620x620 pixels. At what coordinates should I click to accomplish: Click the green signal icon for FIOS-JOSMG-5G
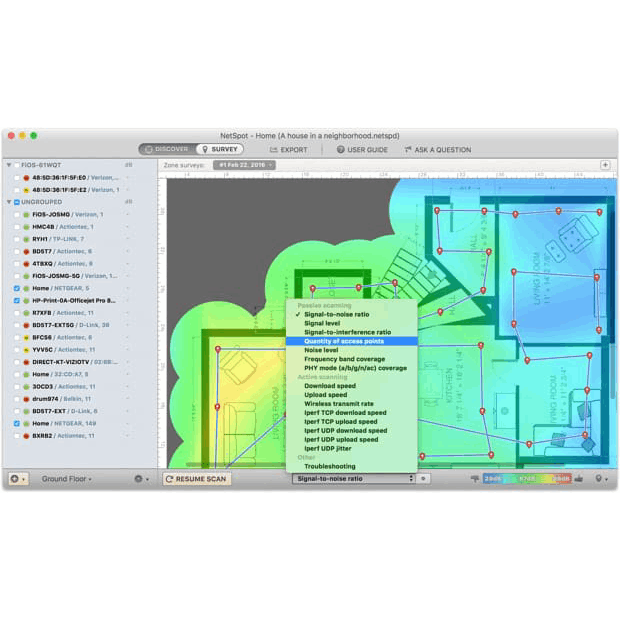(26, 276)
